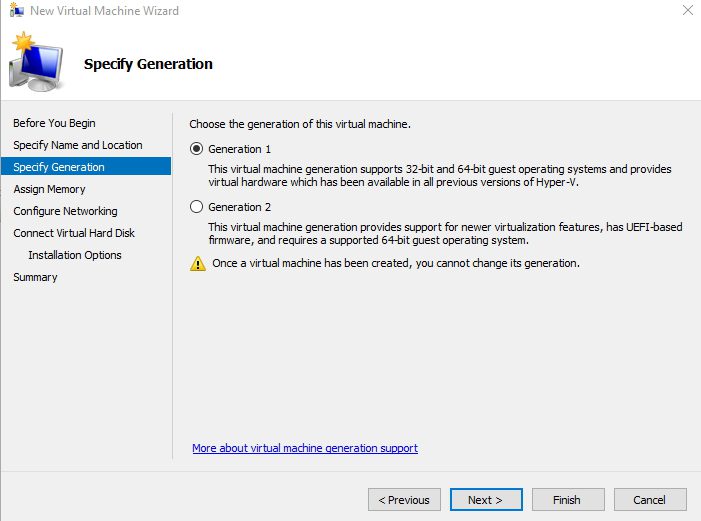Screen dimensions: 701x521
Task: Jump to the Assign Memory step
Action: click(49, 189)
